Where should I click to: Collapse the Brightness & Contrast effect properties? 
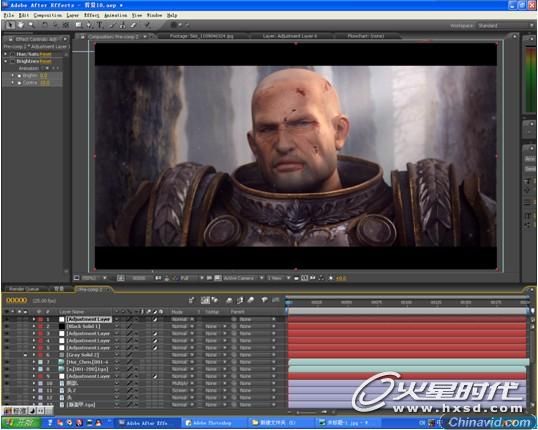click(5, 61)
